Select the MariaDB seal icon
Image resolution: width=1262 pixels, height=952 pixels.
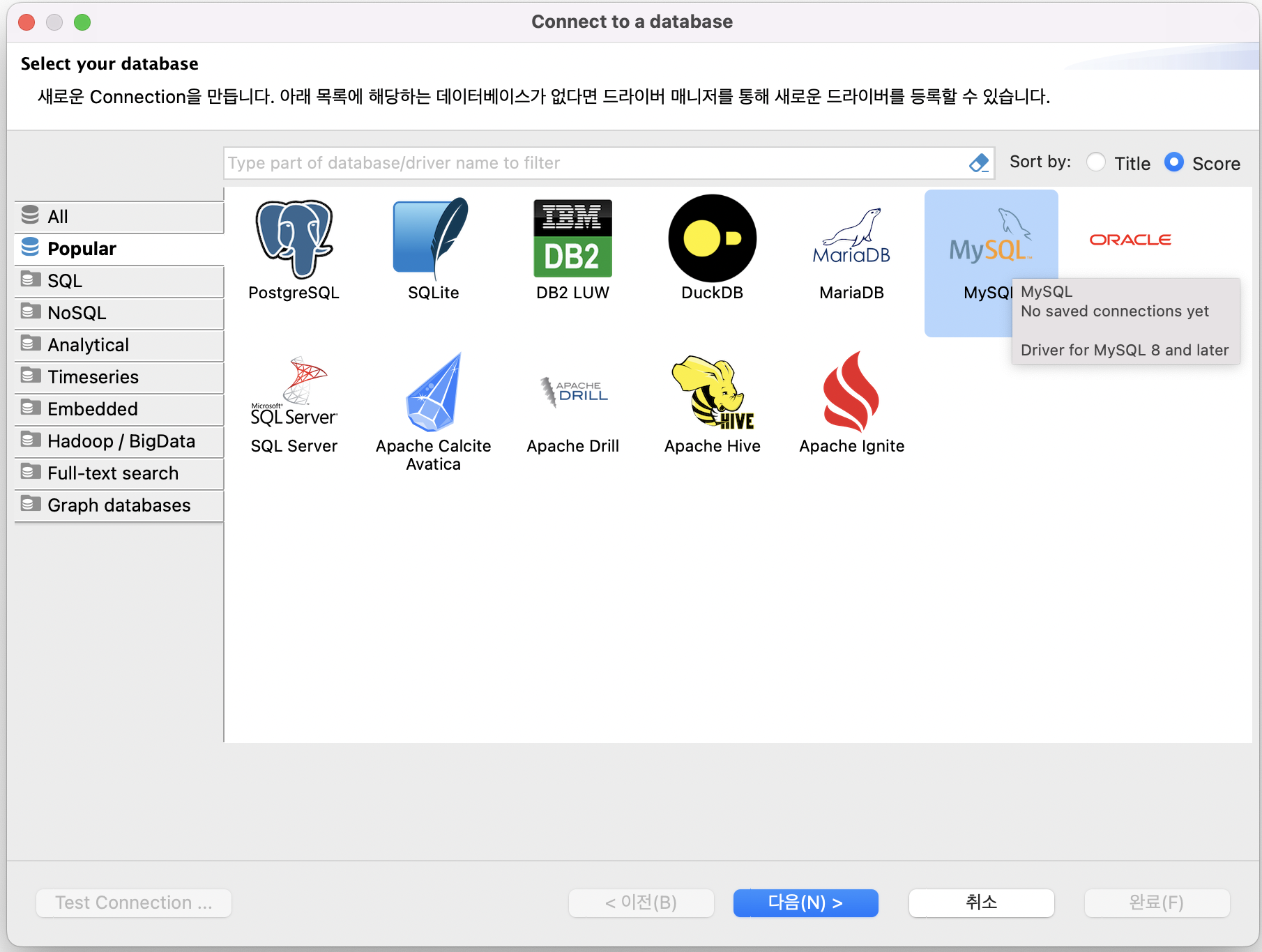(x=851, y=237)
